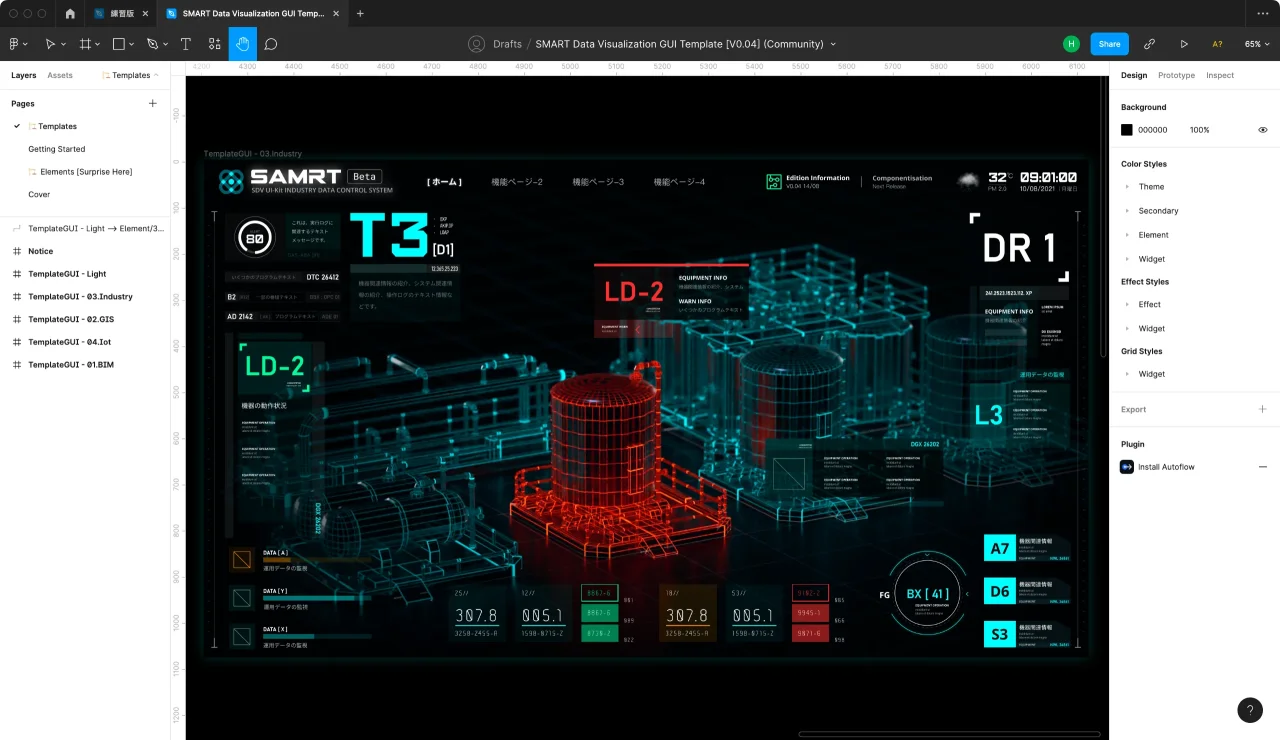The image size is (1280, 740).
Task: Open the Figma main menu icon
Action: tap(17, 44)
